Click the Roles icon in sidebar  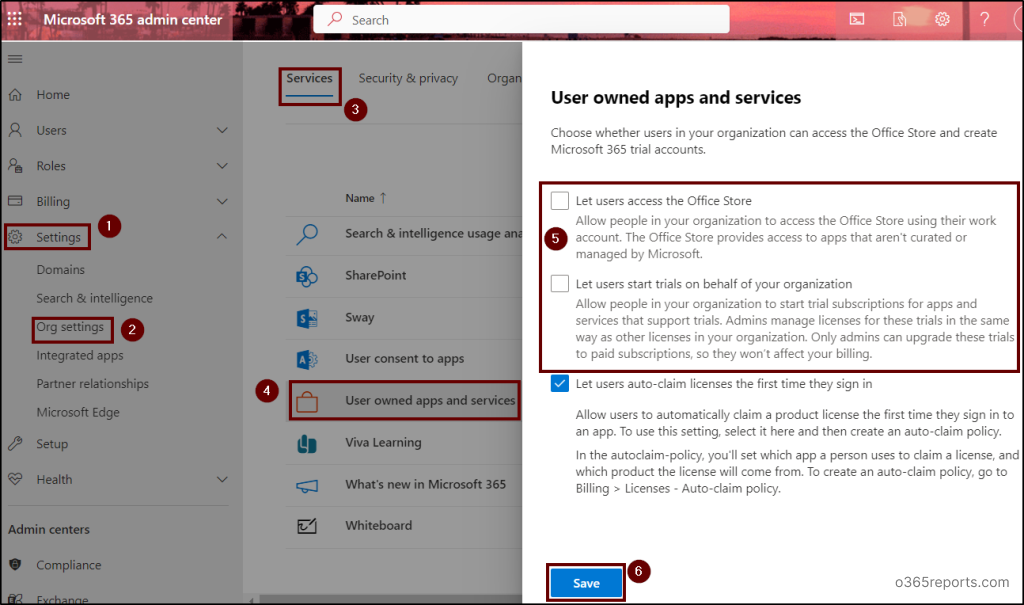pos(15,166)
